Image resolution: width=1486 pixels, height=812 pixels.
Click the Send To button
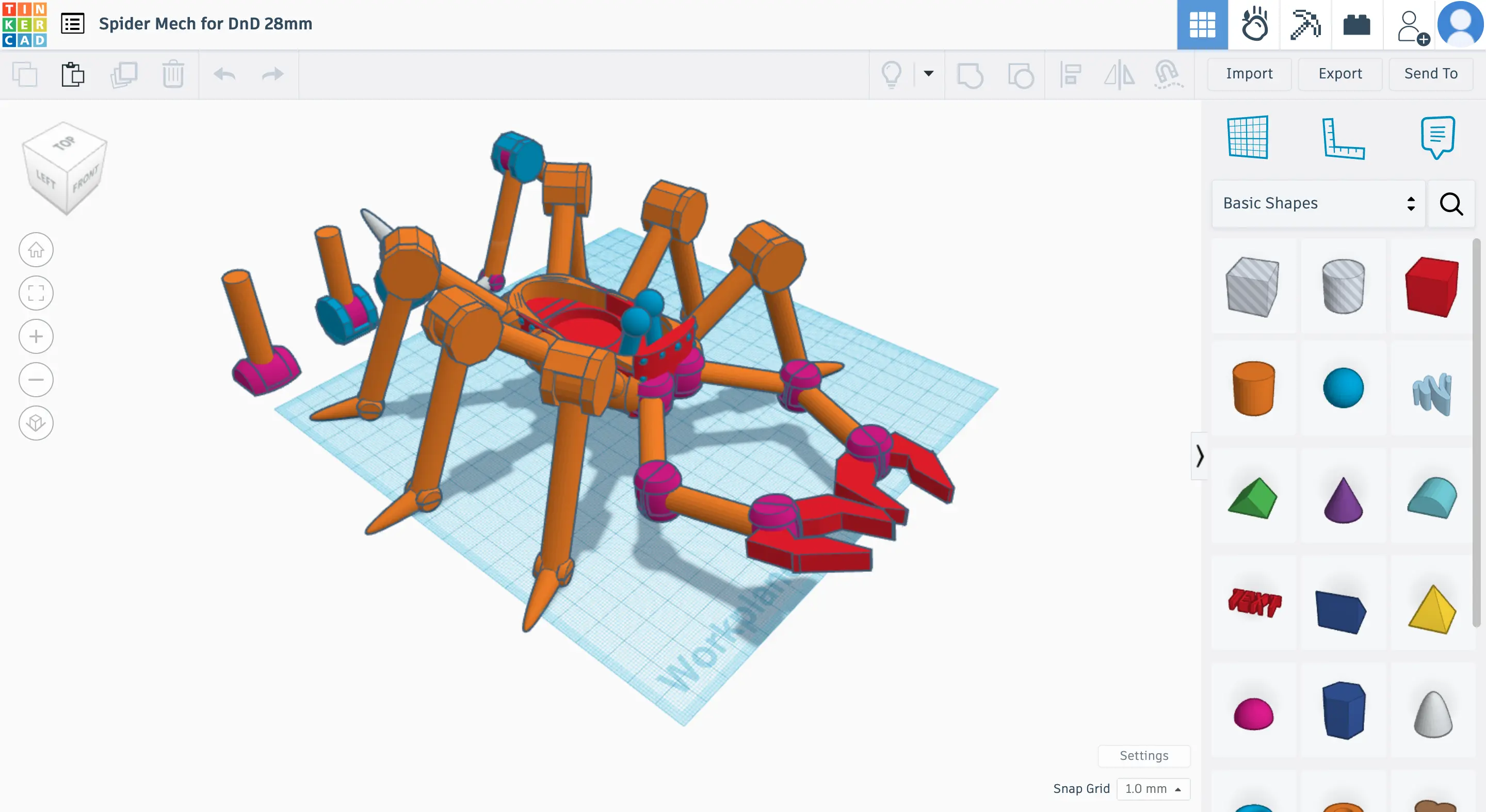click(1431, 74)
